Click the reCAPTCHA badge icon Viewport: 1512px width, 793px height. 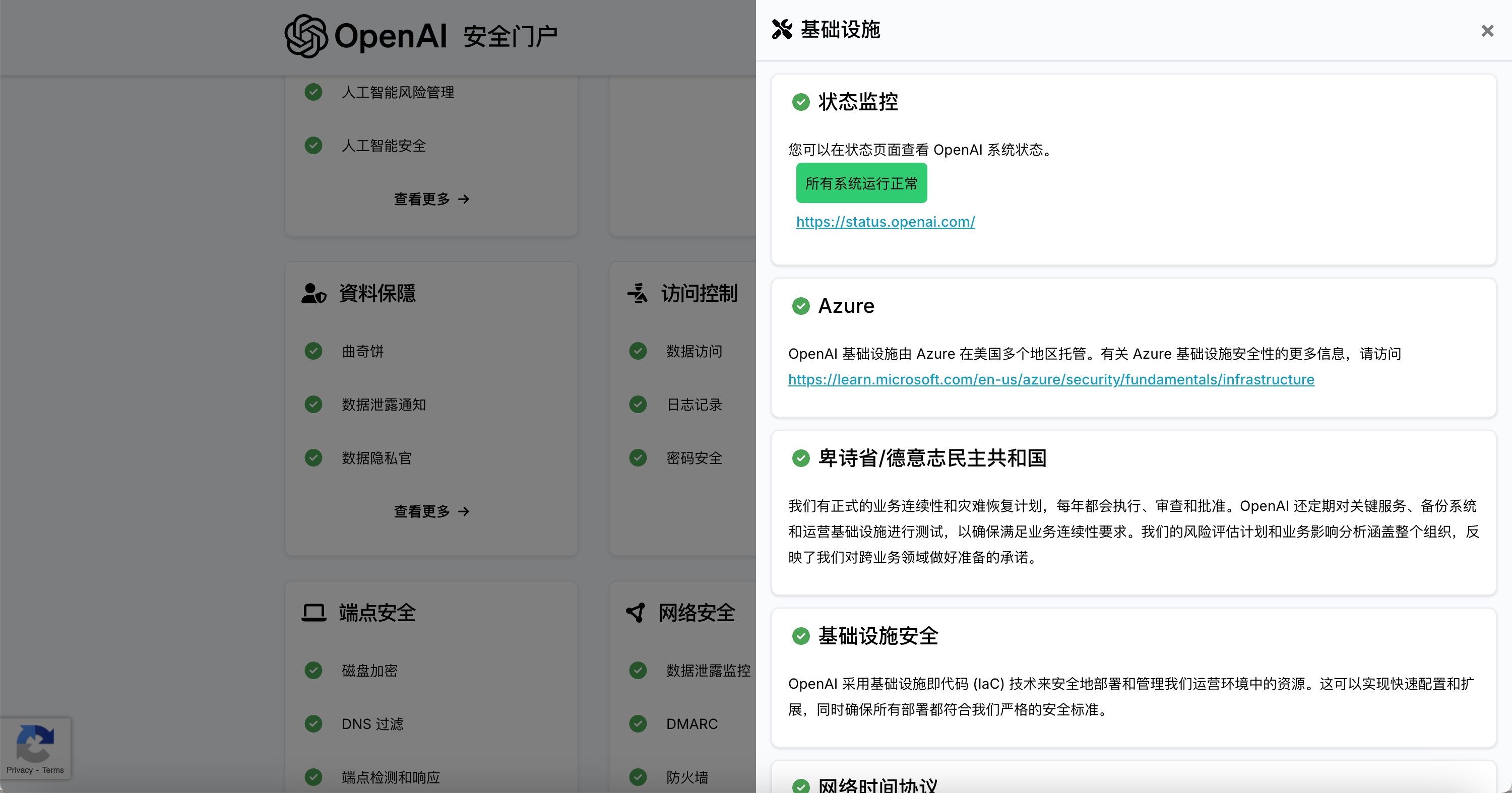[35, 743]
